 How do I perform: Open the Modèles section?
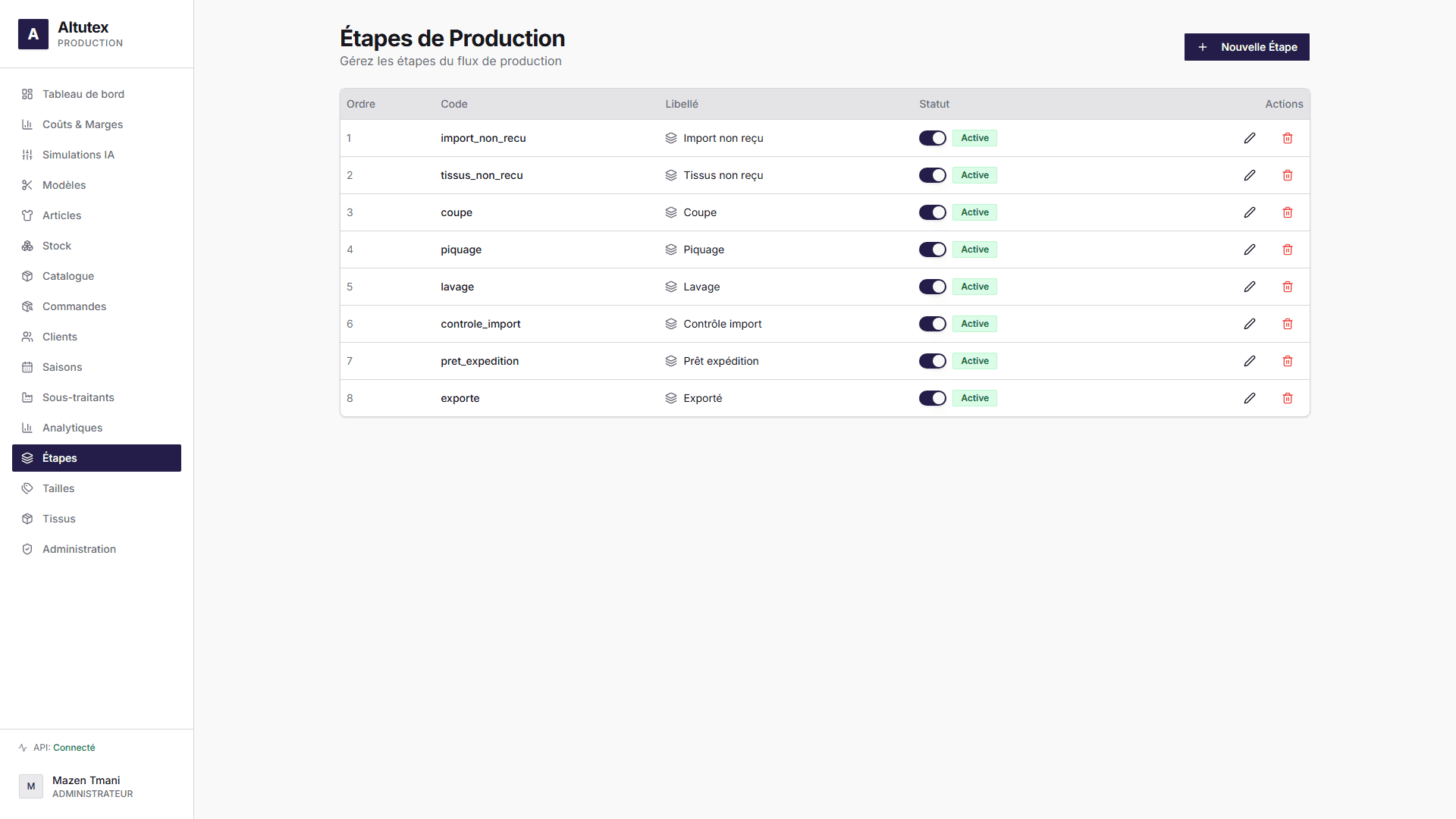pyautogui.click(x=96, y=185)
